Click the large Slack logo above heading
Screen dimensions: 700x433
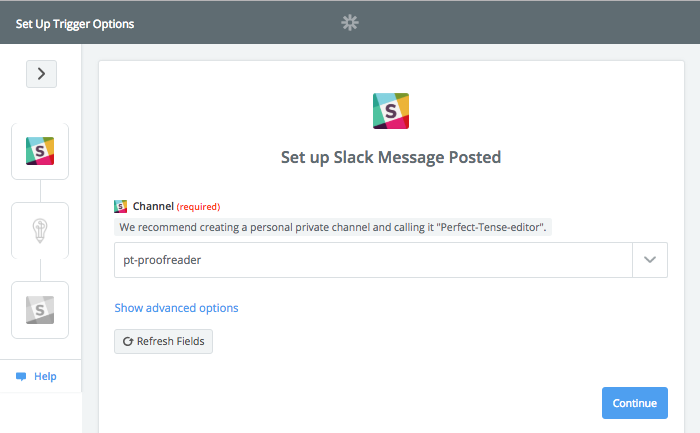point(391,111)
